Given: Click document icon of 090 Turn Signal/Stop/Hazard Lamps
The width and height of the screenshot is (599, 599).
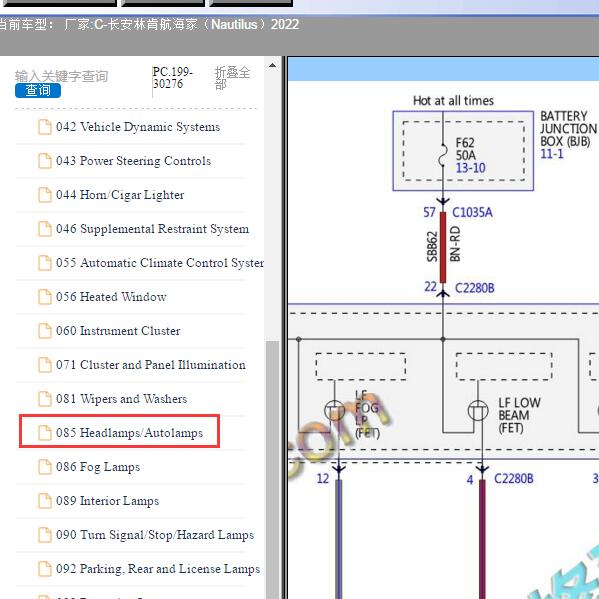Looking at the screenshot, I should pos(45,535).
